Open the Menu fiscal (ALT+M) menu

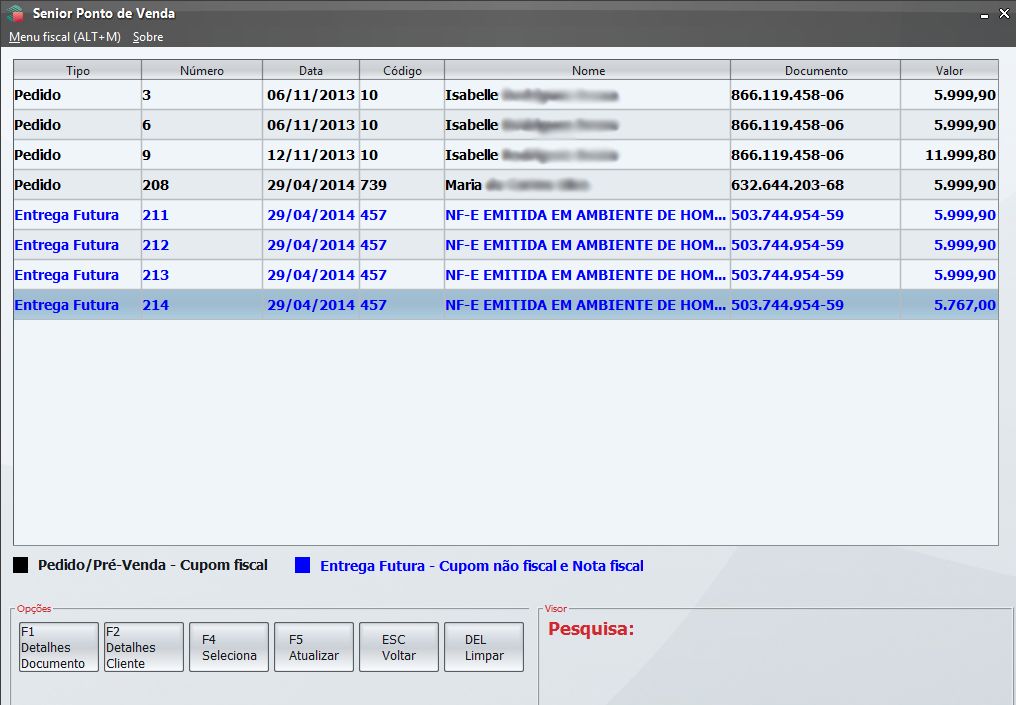coord(65,37)
